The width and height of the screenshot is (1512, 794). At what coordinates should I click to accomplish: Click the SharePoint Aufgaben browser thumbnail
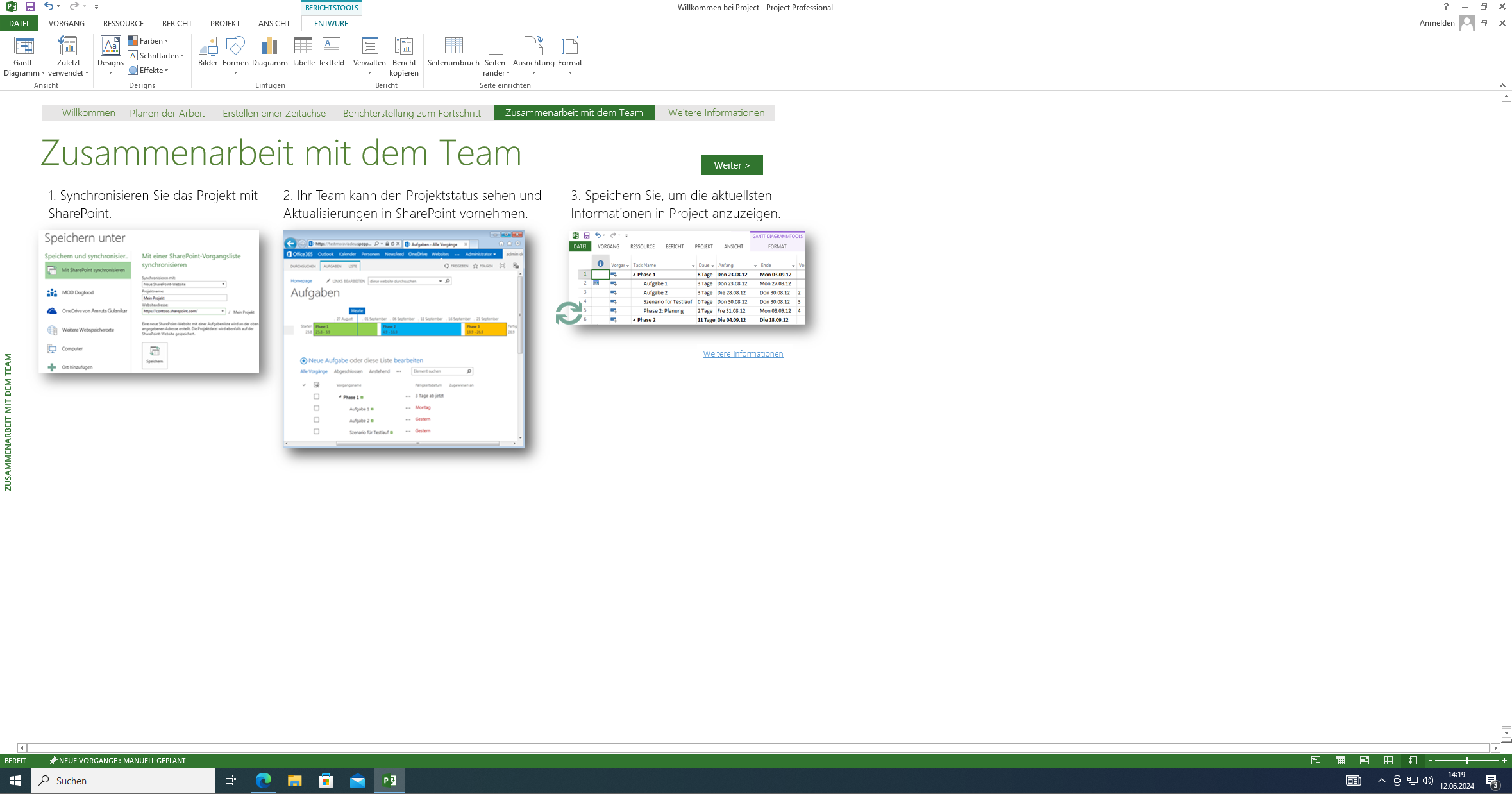pos(404,339)
